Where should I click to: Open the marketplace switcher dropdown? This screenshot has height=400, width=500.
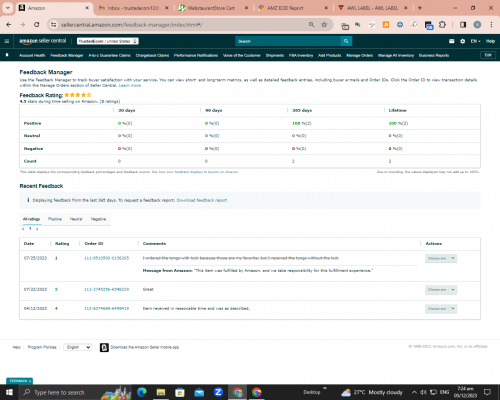[108, 41]
